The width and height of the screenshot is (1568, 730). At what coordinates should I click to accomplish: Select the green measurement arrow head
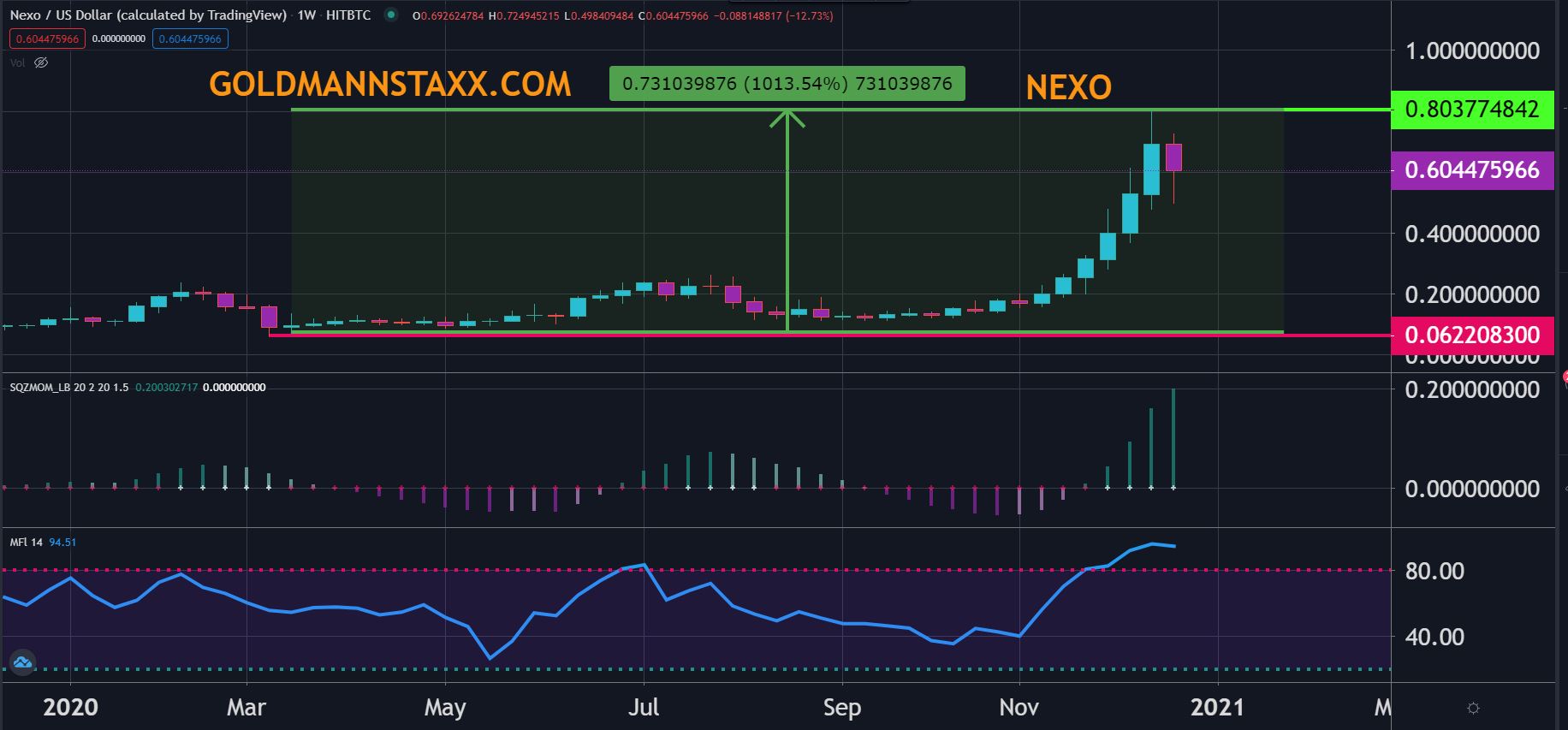click(787, 118)
